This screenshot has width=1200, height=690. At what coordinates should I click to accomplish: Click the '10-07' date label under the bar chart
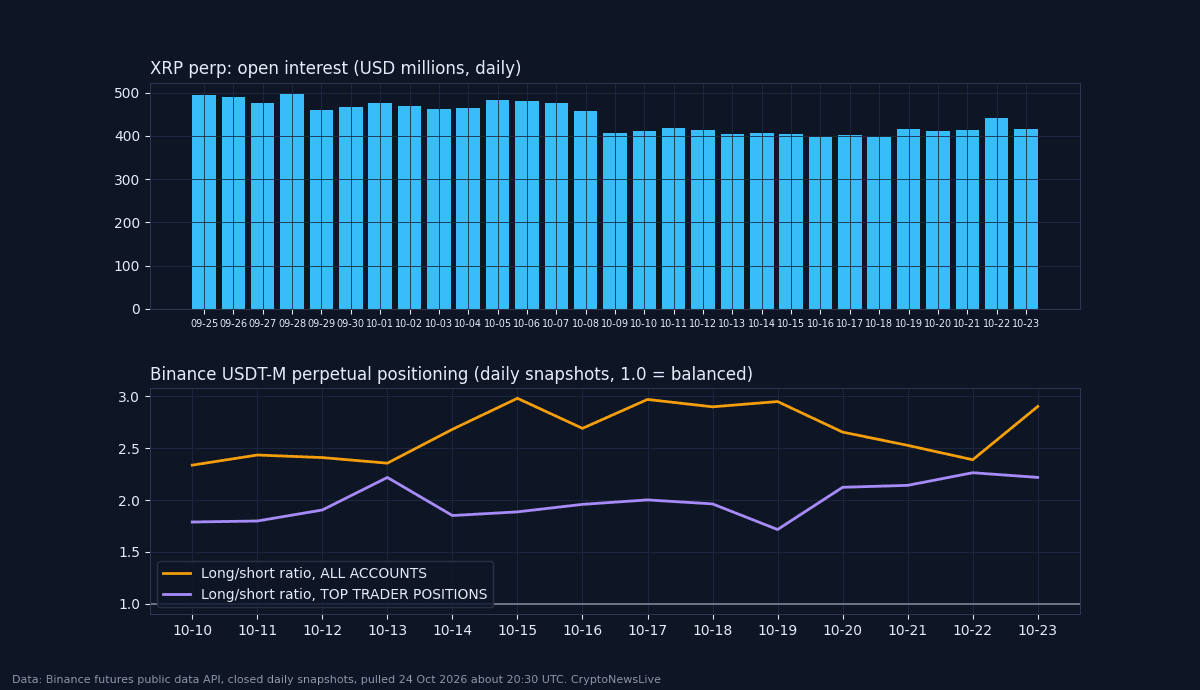pos(556,324)
